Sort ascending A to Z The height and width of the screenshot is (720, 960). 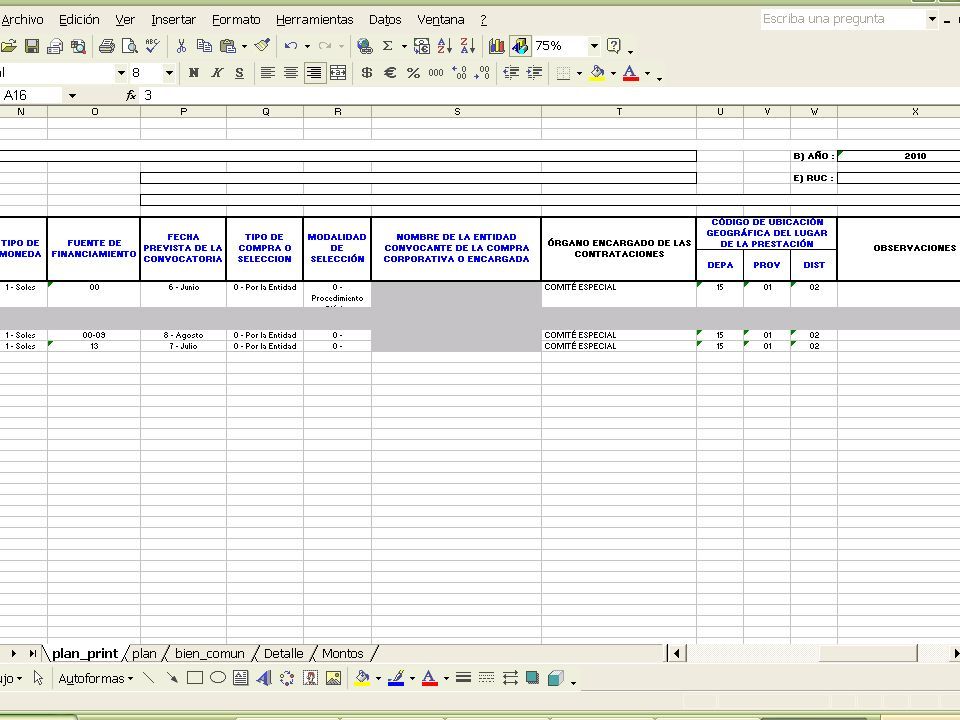(444, 46)
